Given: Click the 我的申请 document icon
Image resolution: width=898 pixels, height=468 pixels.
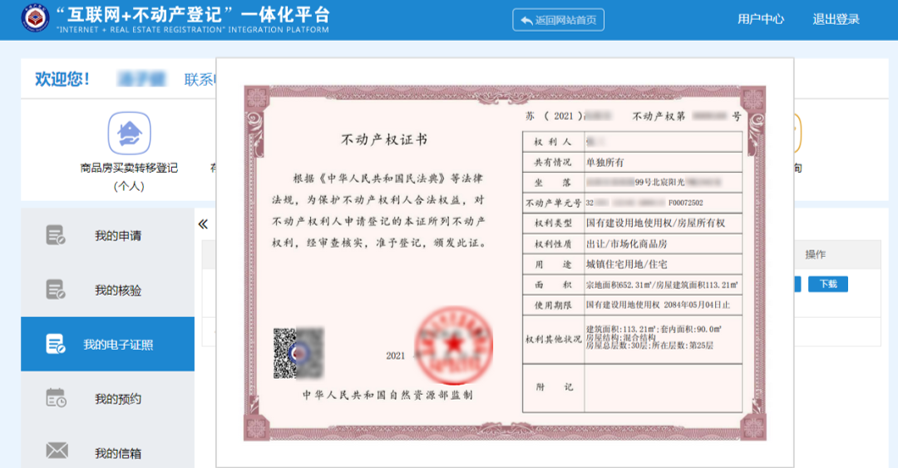Looking at the screenshot, I should [x=56, y=235].
